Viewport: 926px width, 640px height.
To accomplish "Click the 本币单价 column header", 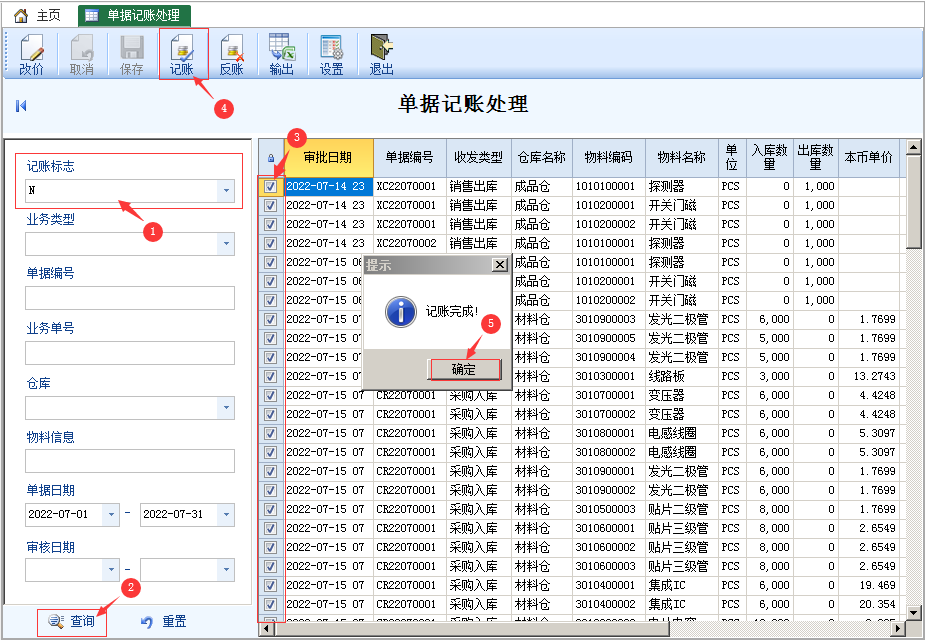I will pos(869,158).
